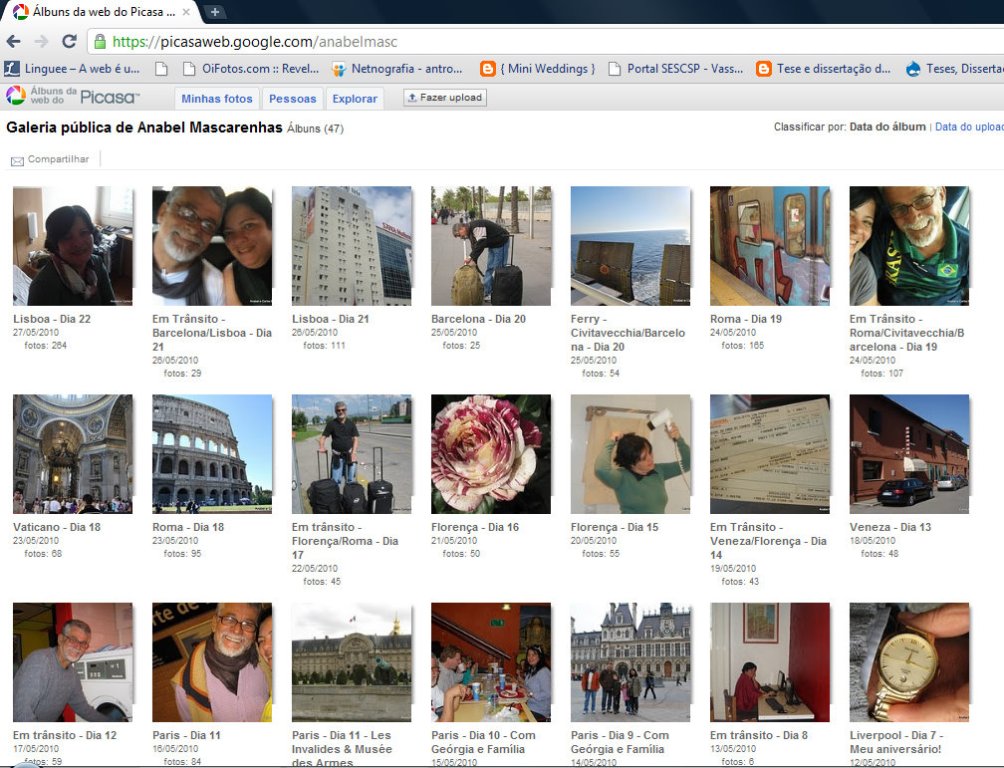Switch to the Pessoas tab
Screen dimensions: 1004x768
[x=293, y=98]
